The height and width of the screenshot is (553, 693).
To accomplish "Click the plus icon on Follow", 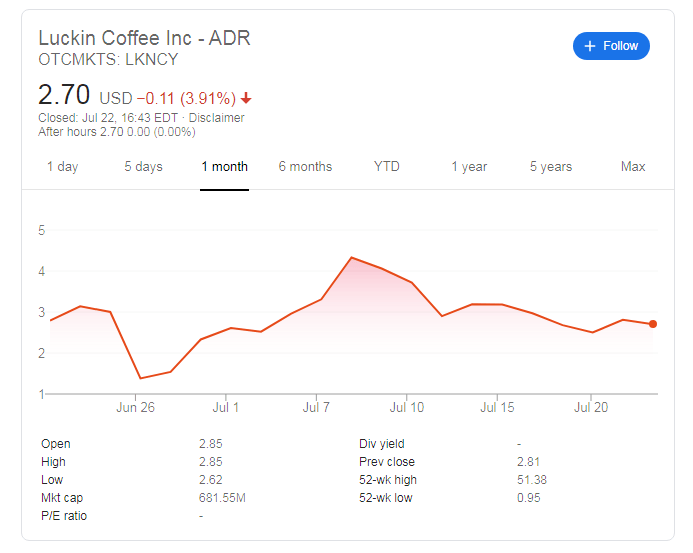I will click(590, 46).
